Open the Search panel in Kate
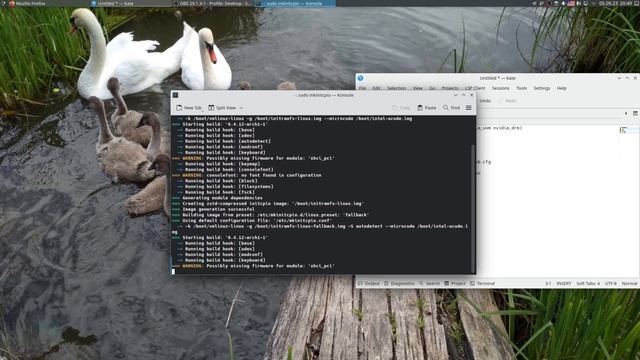Image resolution: width=640 pixels, height=360 pixels. [x=429, y=283]
